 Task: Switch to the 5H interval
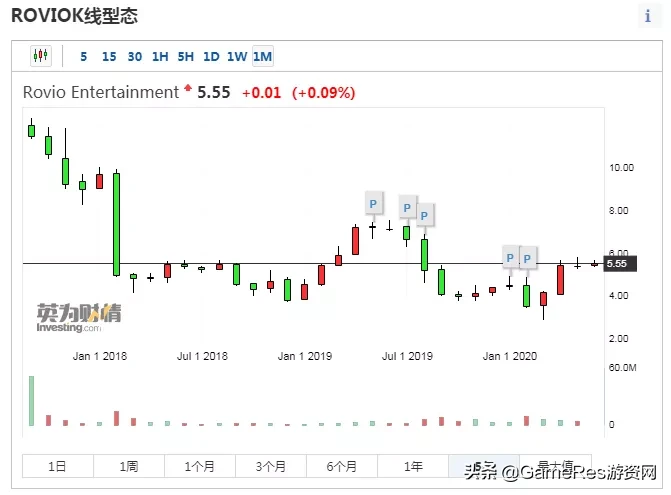click(x=186, y=56)
